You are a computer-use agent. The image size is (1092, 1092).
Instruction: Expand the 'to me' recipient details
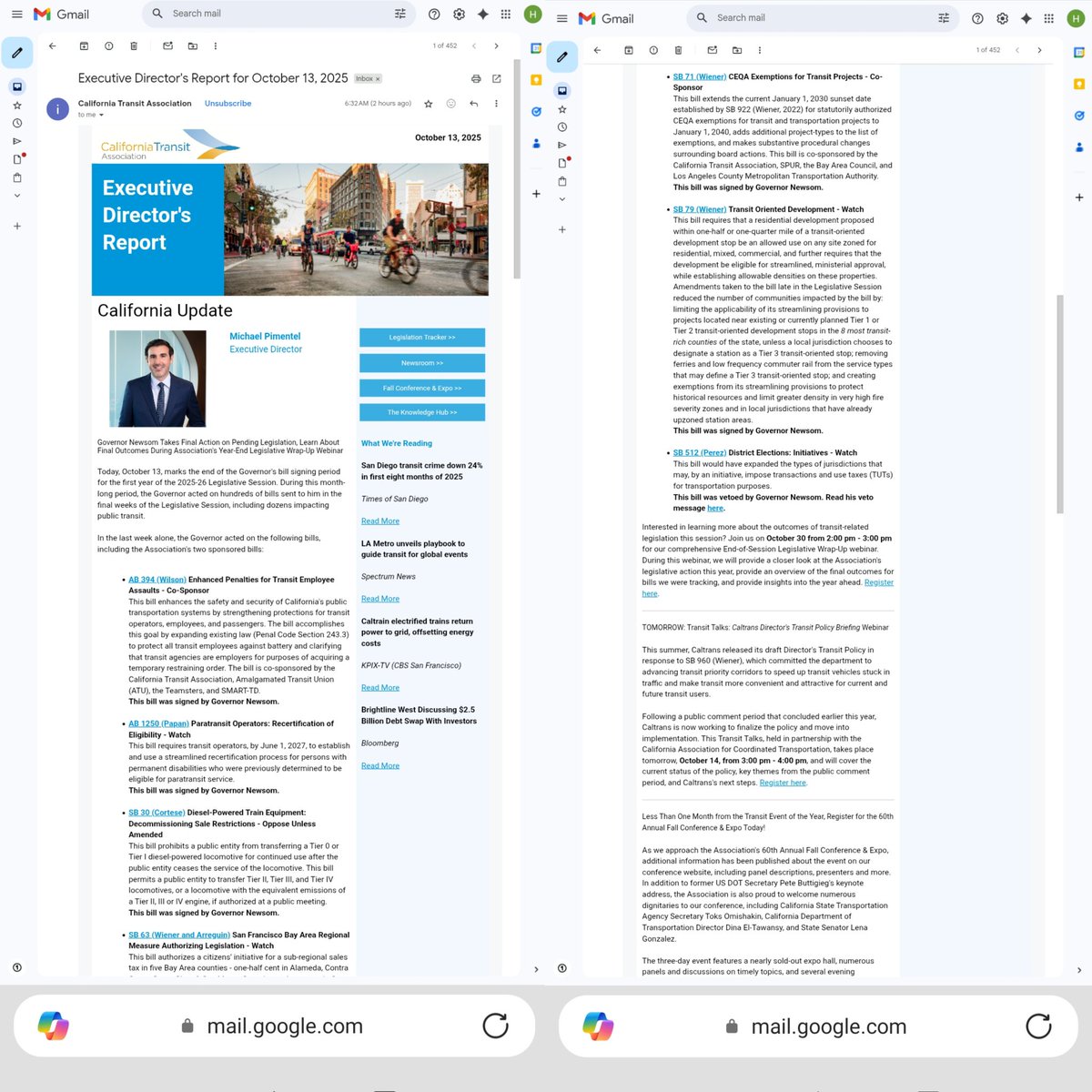[101, 116]
